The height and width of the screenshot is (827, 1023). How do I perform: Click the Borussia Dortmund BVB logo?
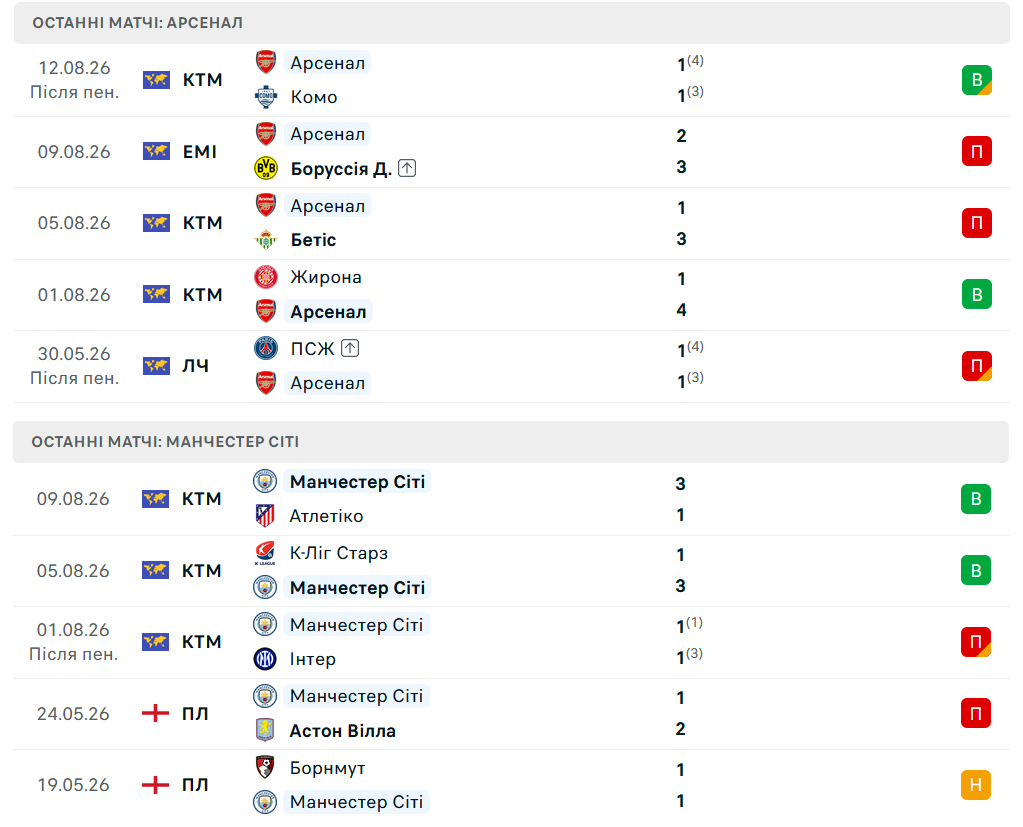tap(266, 168)
